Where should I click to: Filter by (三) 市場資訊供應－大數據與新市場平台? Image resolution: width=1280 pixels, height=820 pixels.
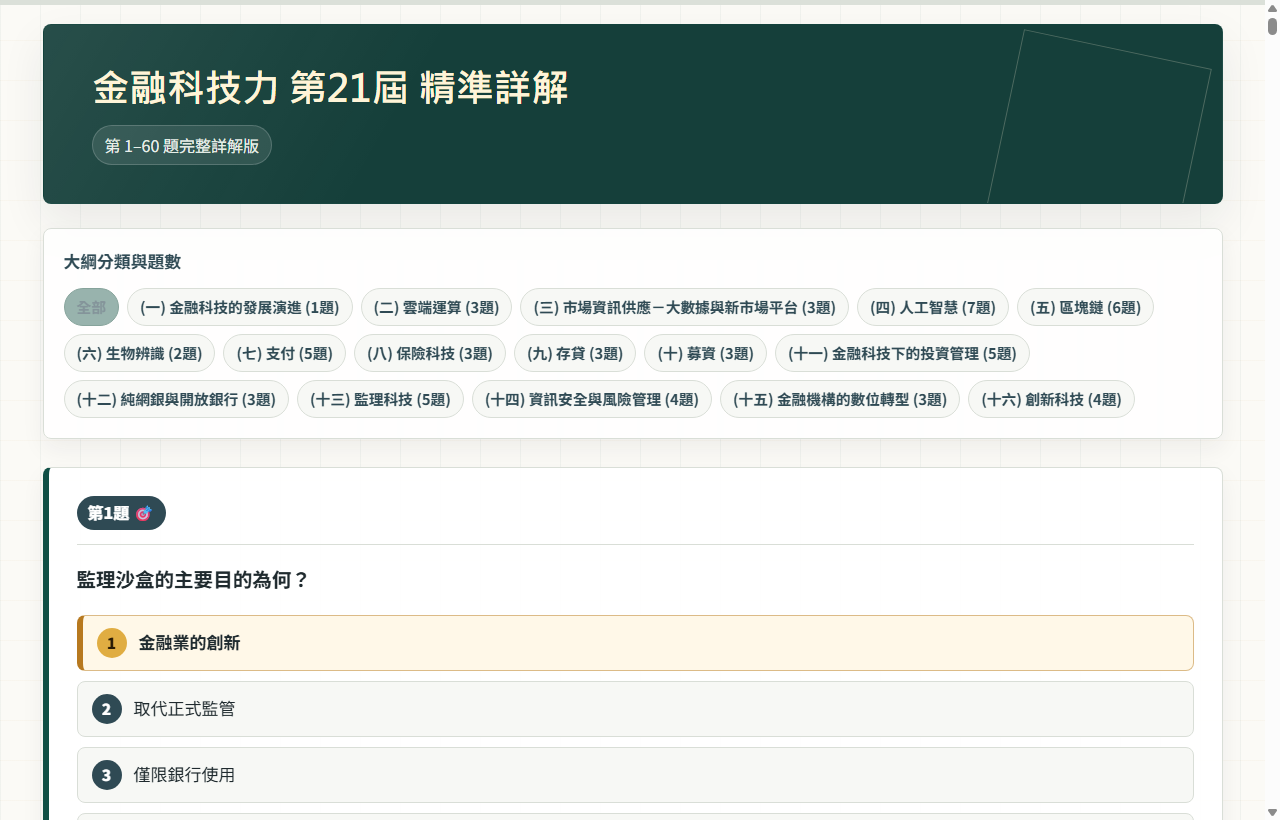(x=684, y=307)
